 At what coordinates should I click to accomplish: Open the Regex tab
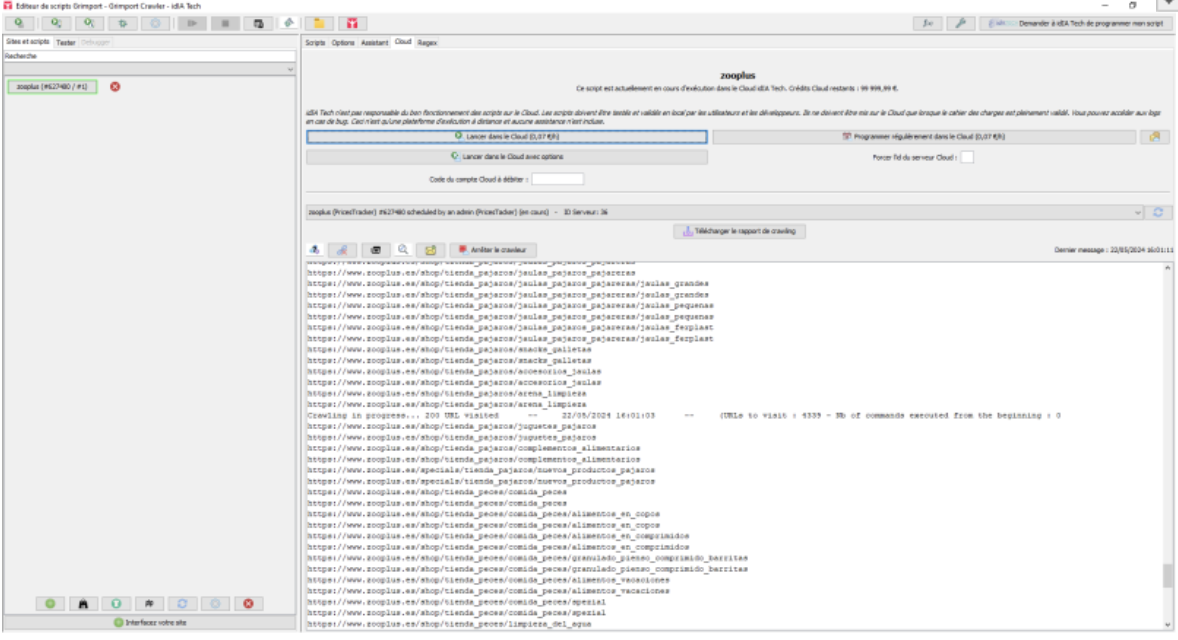[427, 43]
